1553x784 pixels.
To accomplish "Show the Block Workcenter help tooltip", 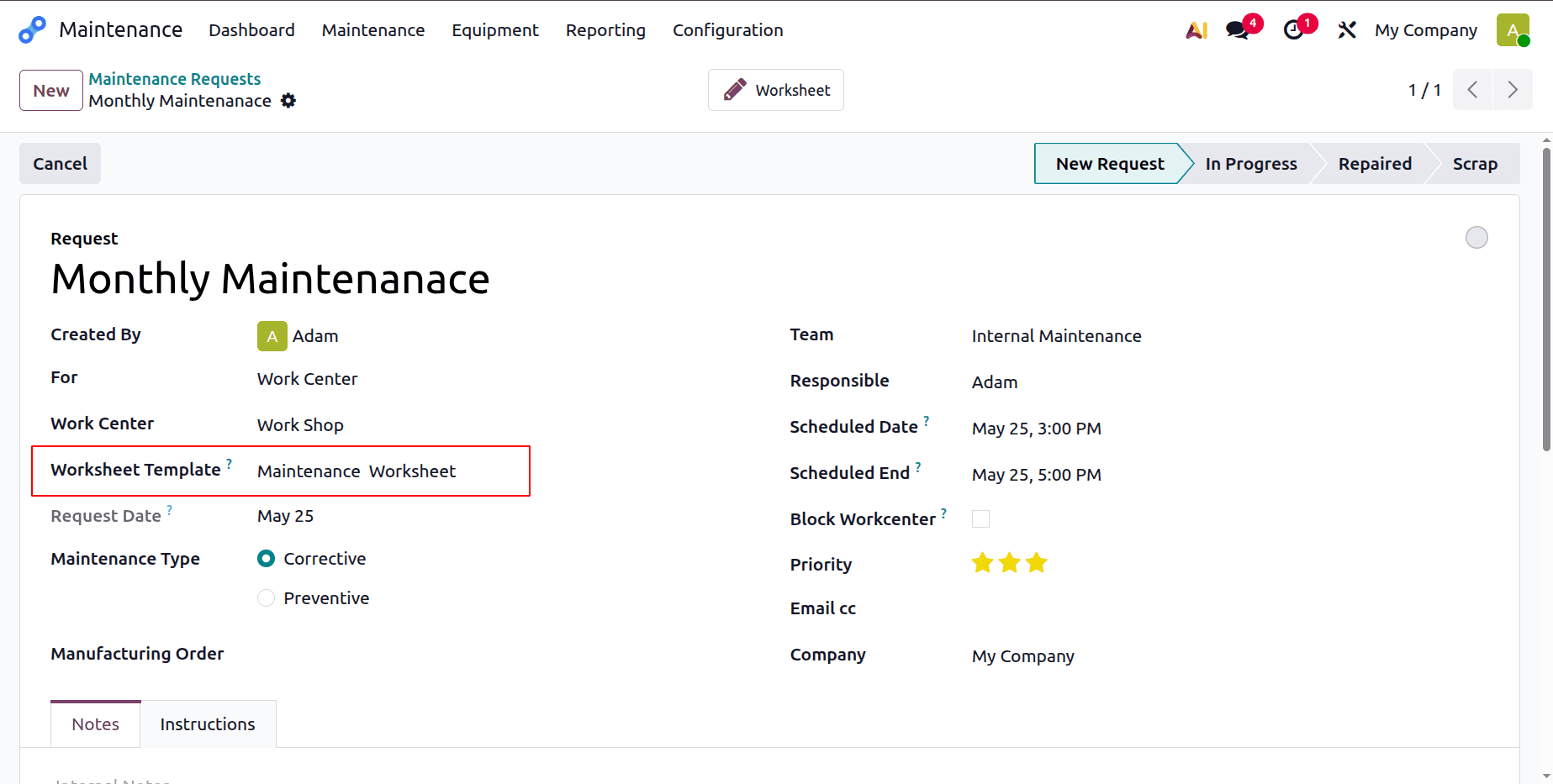I will pyautogui.click(x=943, y=513).
